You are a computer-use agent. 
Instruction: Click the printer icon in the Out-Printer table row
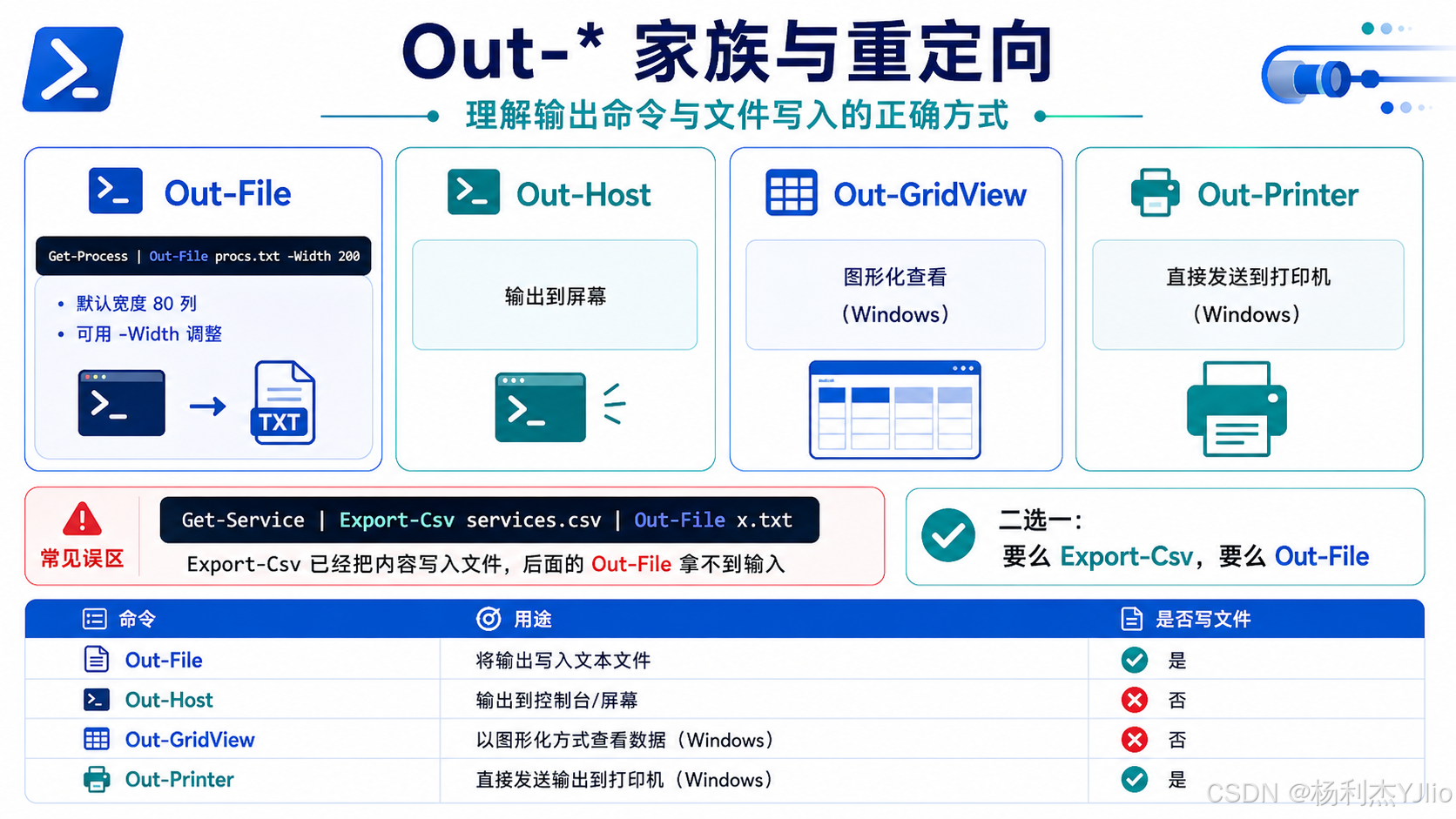[x=97, y=779]
